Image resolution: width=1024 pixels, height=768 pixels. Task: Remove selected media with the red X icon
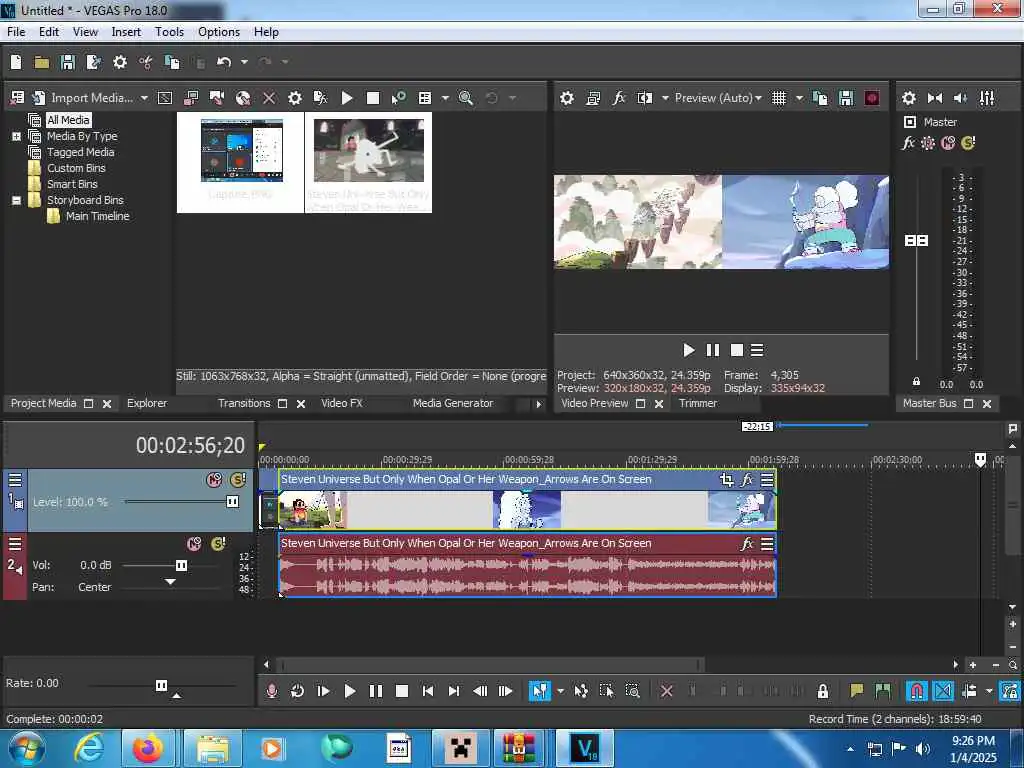click(x=269, y=98)
